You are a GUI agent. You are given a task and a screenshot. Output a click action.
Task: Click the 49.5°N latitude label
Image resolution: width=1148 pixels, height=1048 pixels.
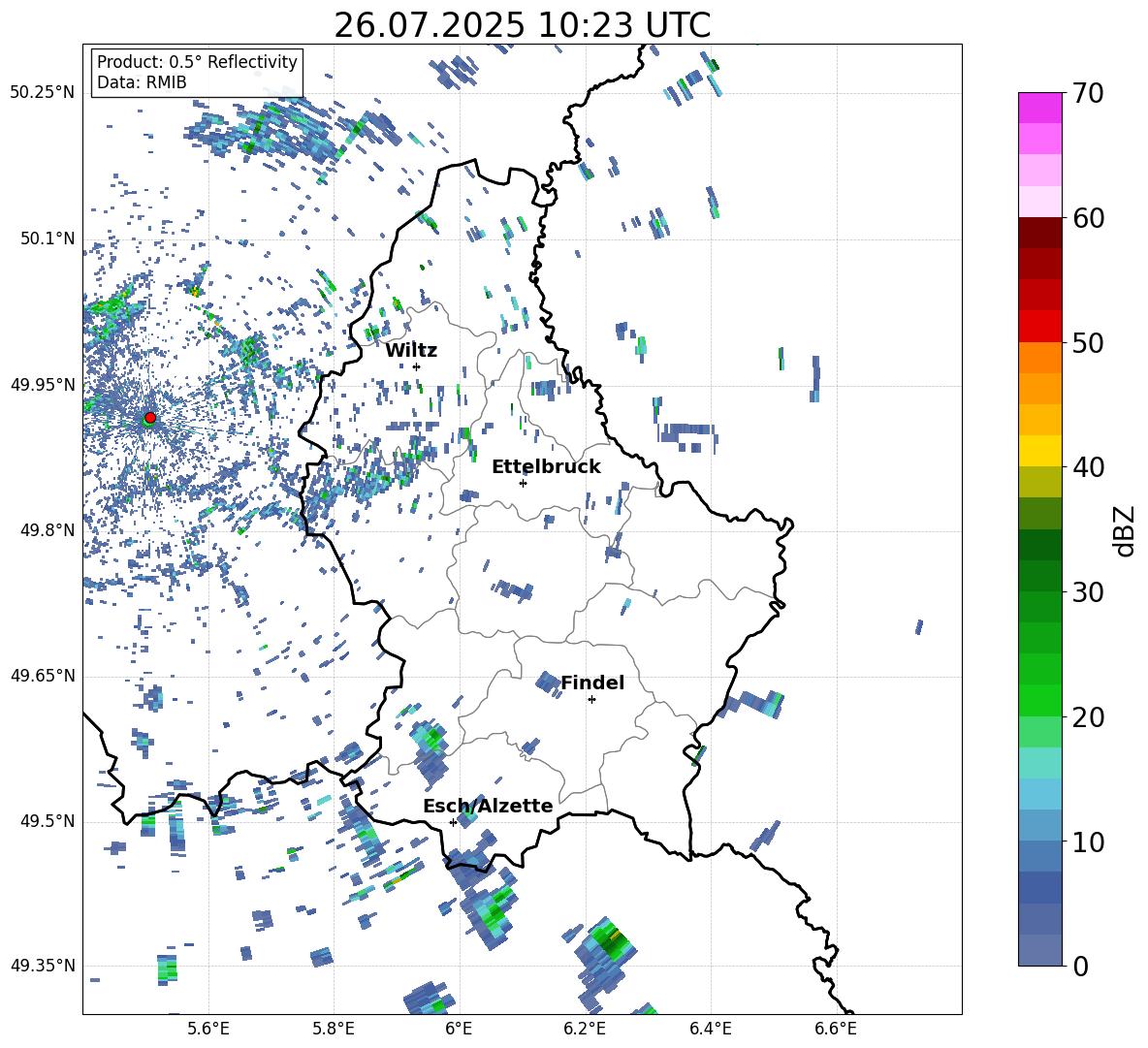pyautogui.click(x=48, y=821)
